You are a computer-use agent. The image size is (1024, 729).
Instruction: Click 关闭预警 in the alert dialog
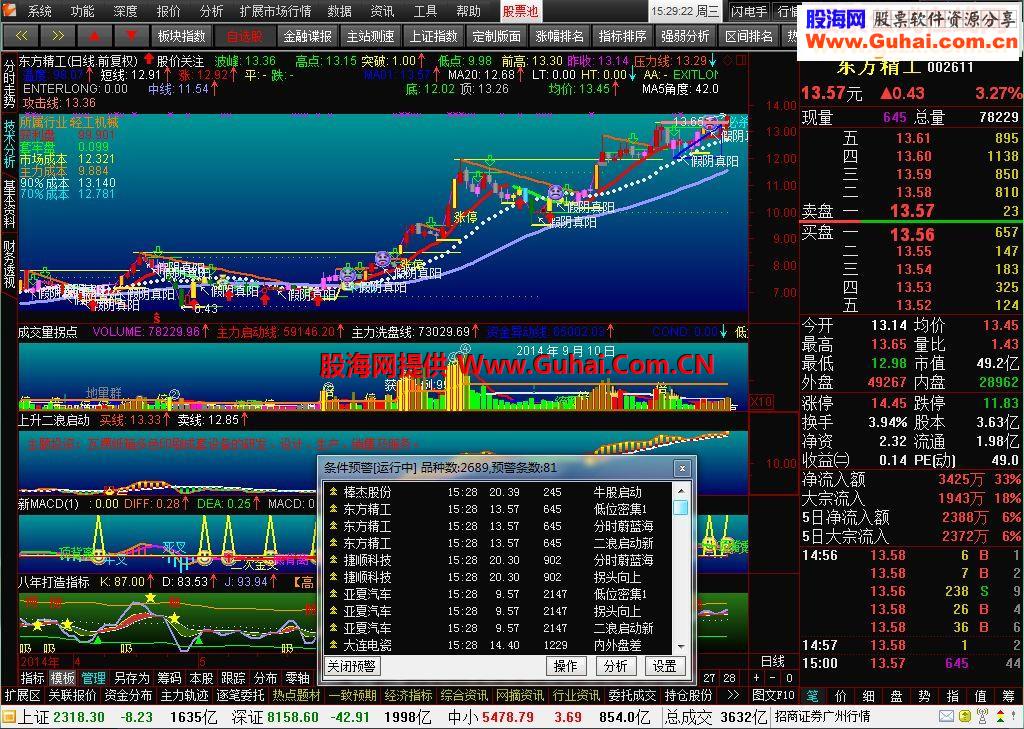[352, 666]
